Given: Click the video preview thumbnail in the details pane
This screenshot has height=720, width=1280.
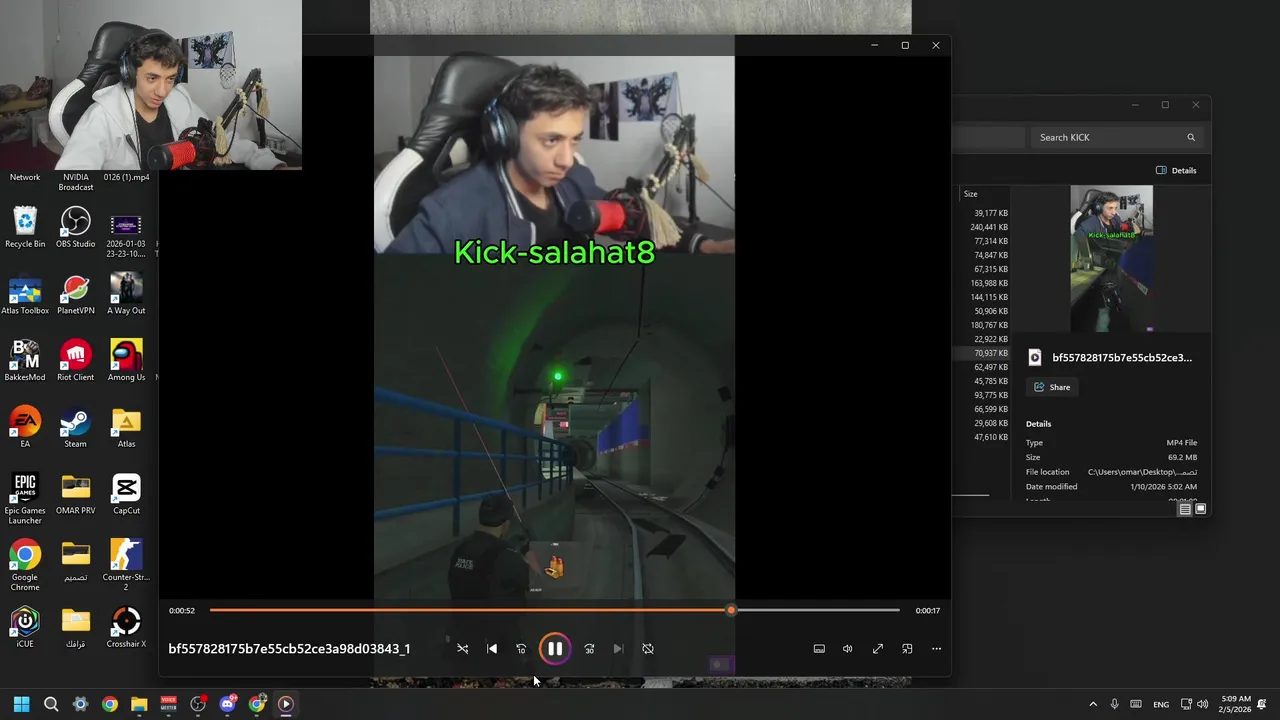Looking at the screenshot, I should [1111, 258].
